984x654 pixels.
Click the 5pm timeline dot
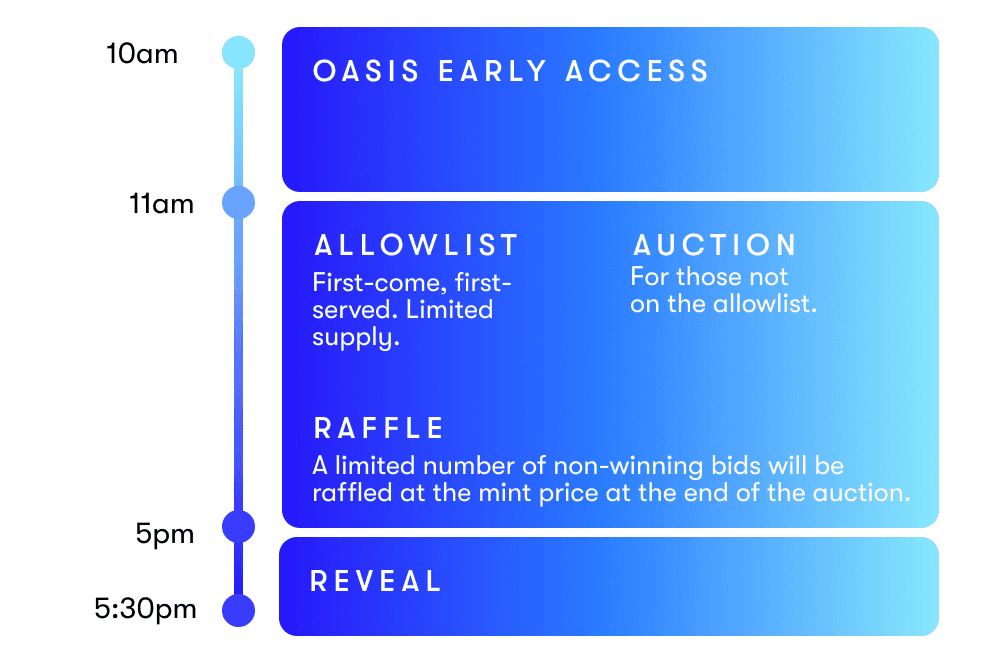(x=238, y=526)
